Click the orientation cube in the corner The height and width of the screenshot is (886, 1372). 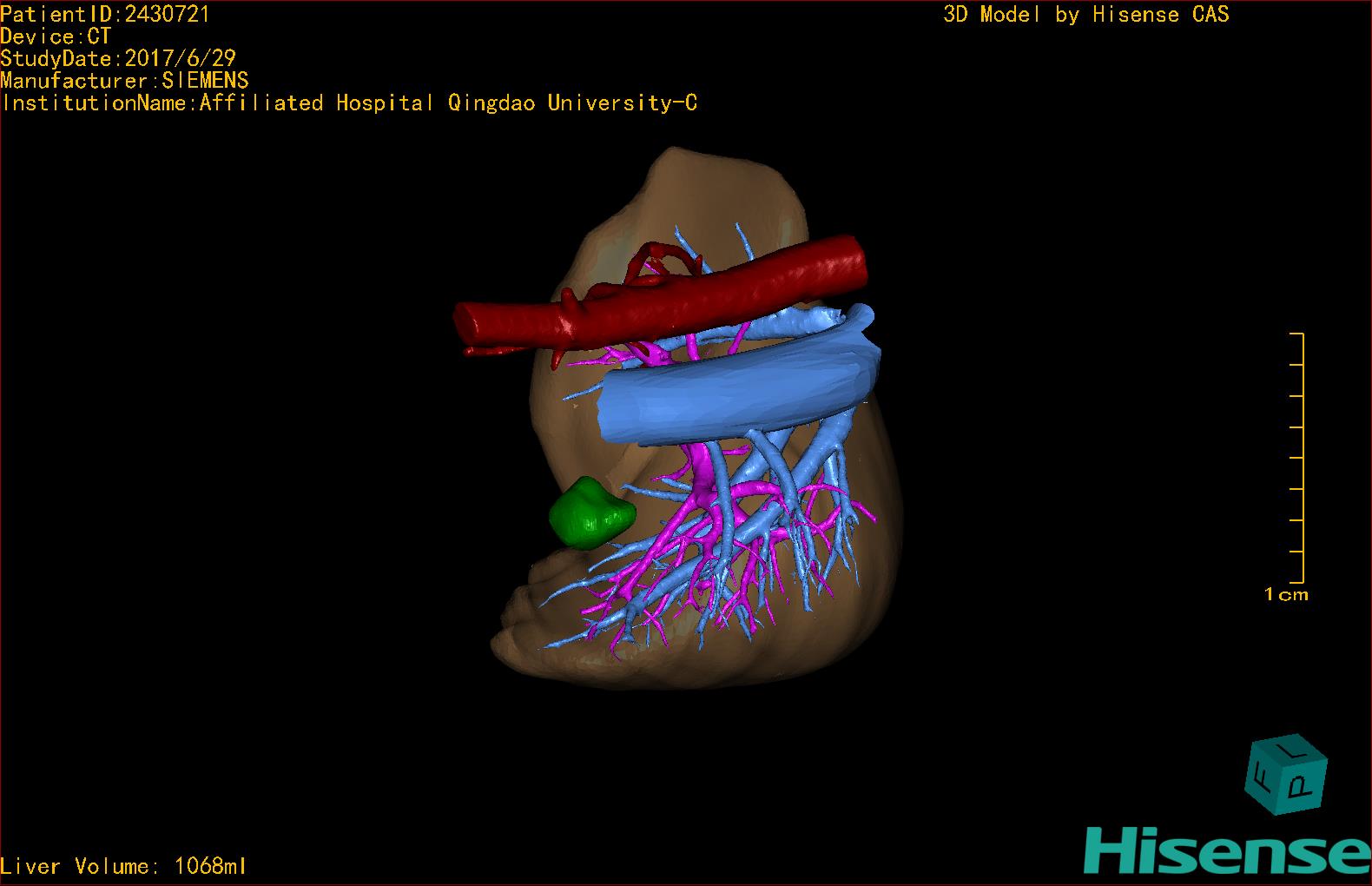click(1287, 774)
